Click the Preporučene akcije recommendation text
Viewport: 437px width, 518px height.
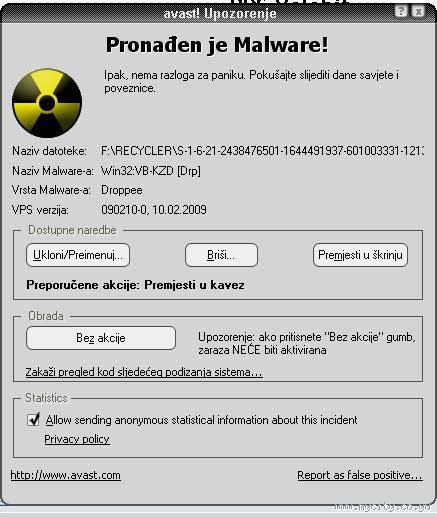(x=135, y=285)
